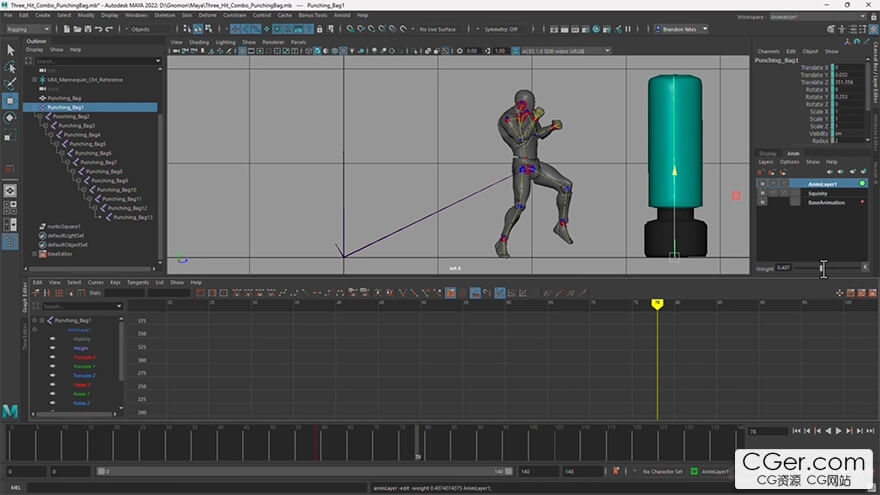Open the Rigging menu set dropdown
The height and width of the screenshot is (495, 880).
pyautogui.click(x=28, y=29)
